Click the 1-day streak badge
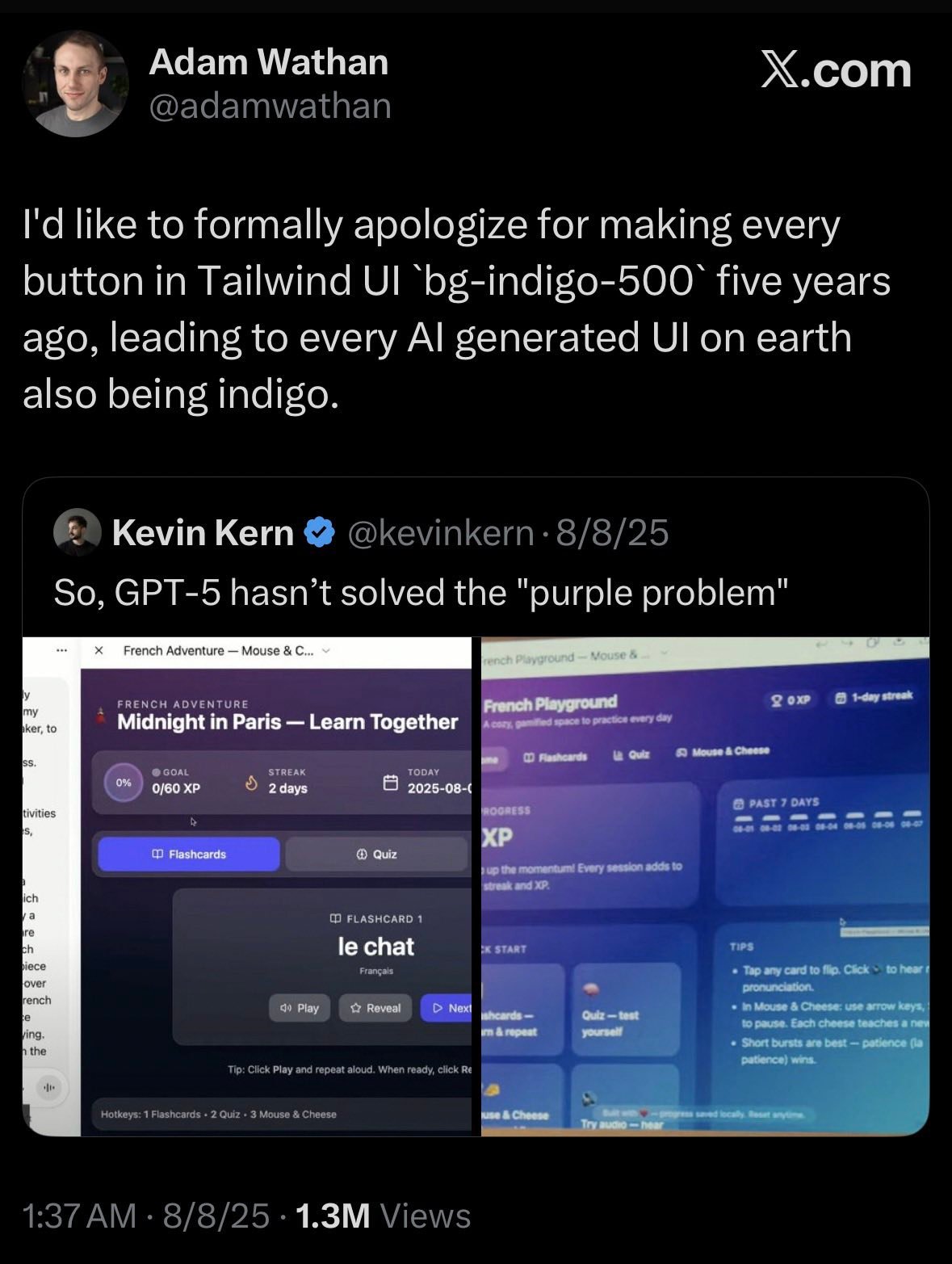952x1264 pixels. pyautogui.click(x=874, y=696)
